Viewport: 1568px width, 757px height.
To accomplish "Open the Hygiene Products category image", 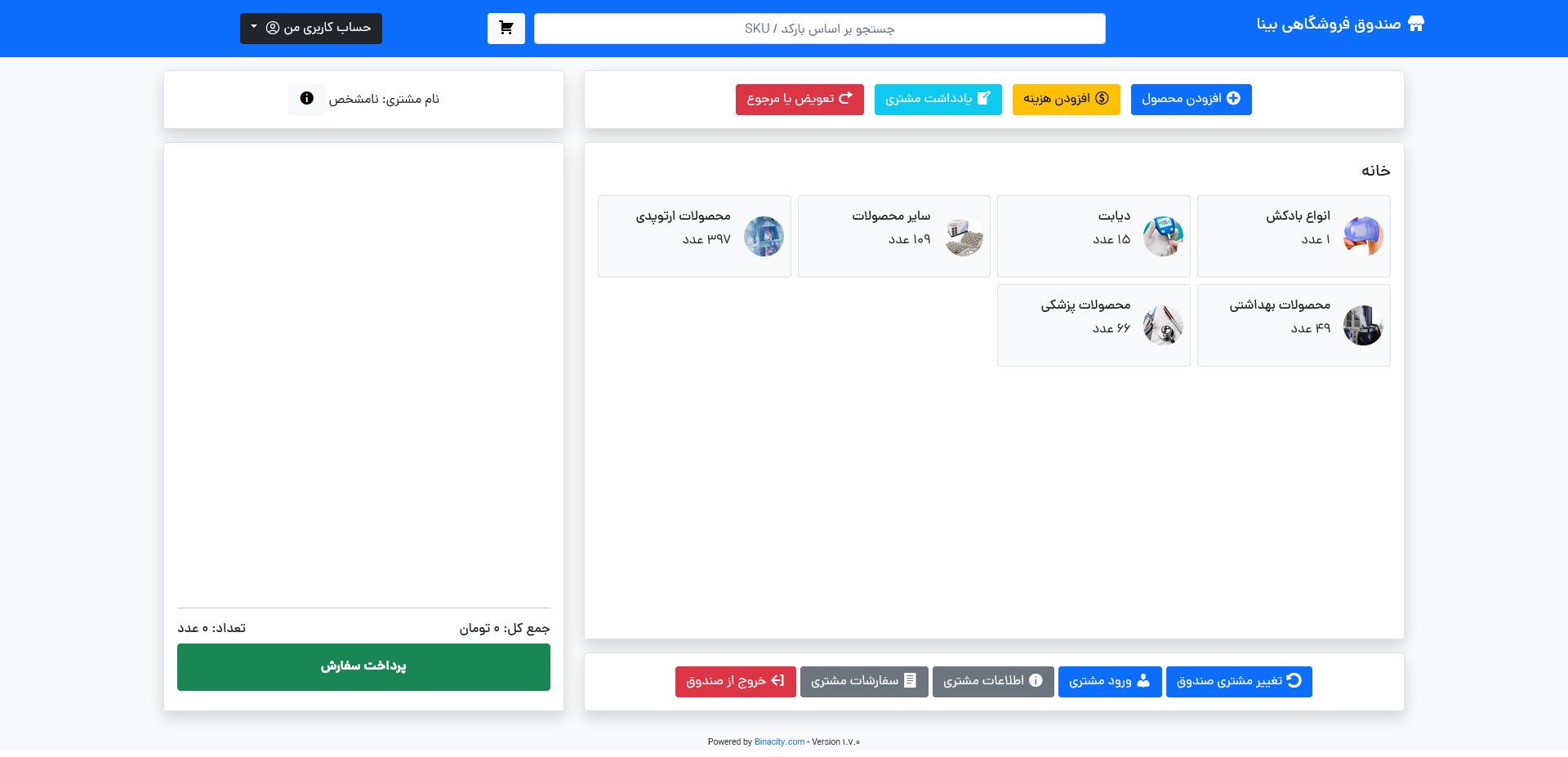I will tap(1363, 325).
